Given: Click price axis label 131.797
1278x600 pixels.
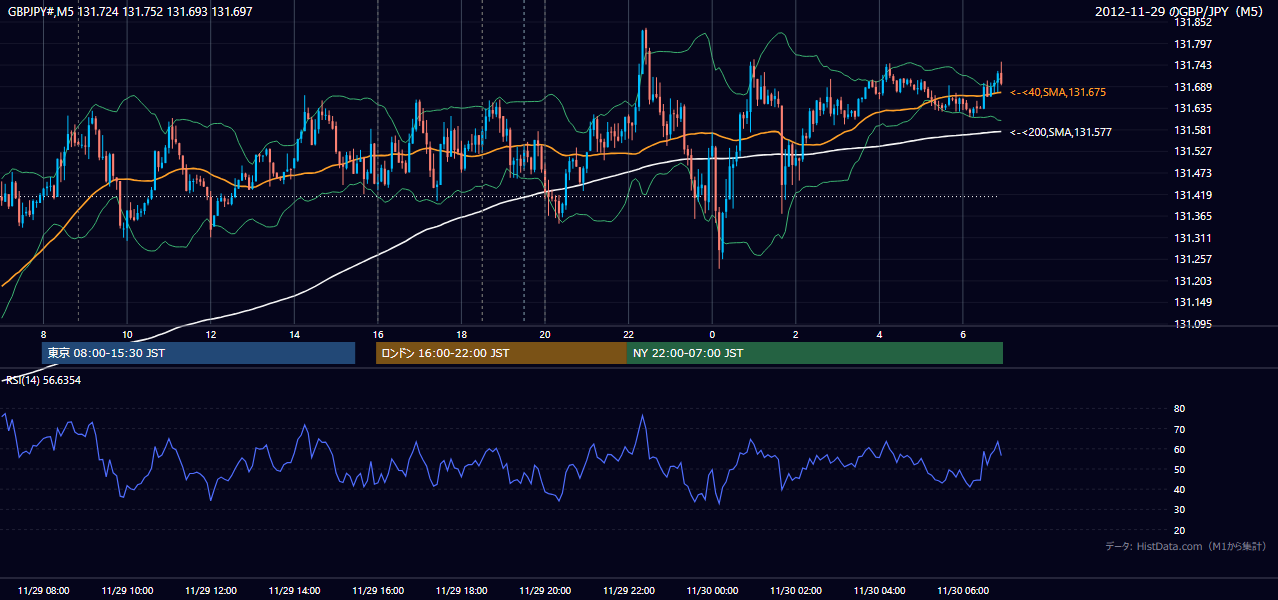Looking at the screenshot, I should 1192,44.
